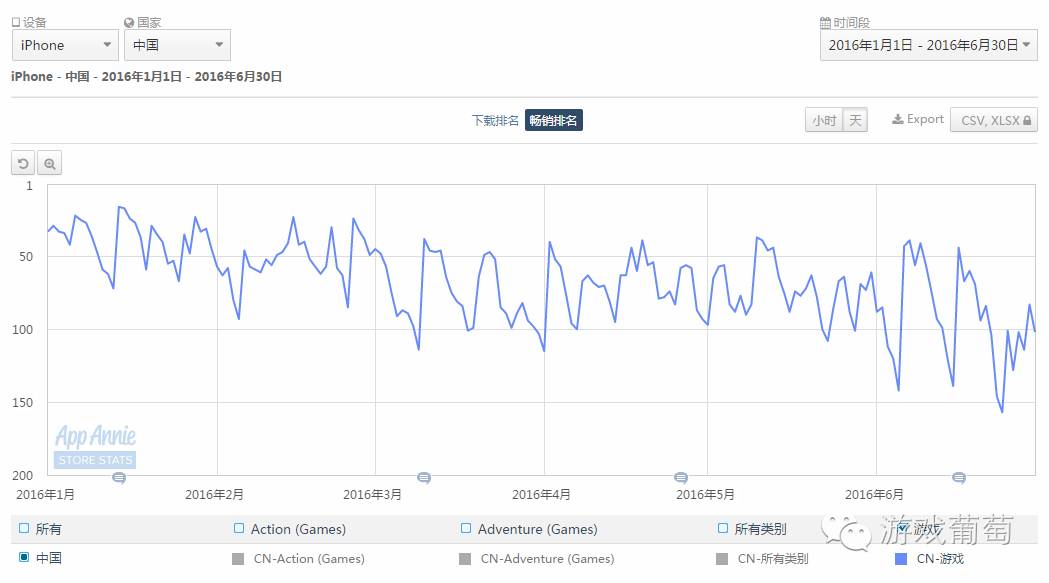This screenshot has width=1049, height=583.
Task: Select the 畅销排名 tab
Action: tap(554, 121)
